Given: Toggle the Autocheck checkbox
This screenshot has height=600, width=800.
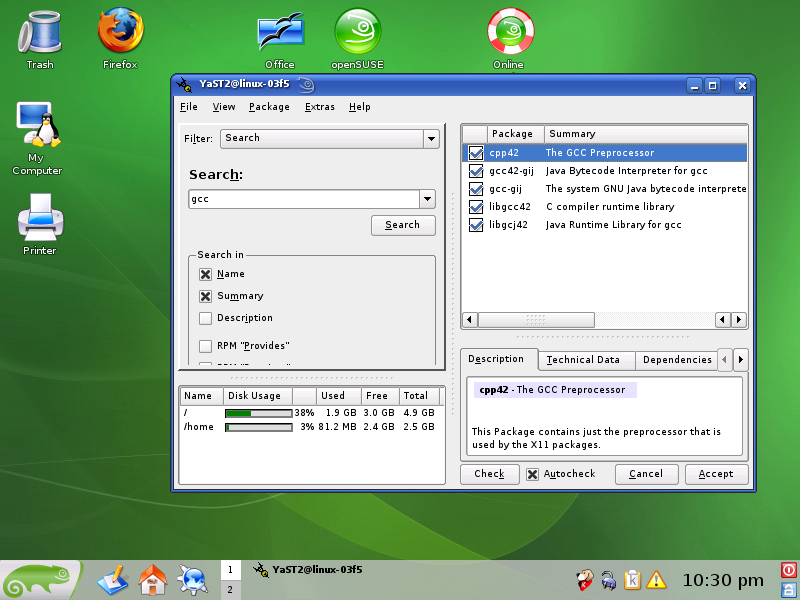Looking at the screenshot, I should click(x=532, y=474).
